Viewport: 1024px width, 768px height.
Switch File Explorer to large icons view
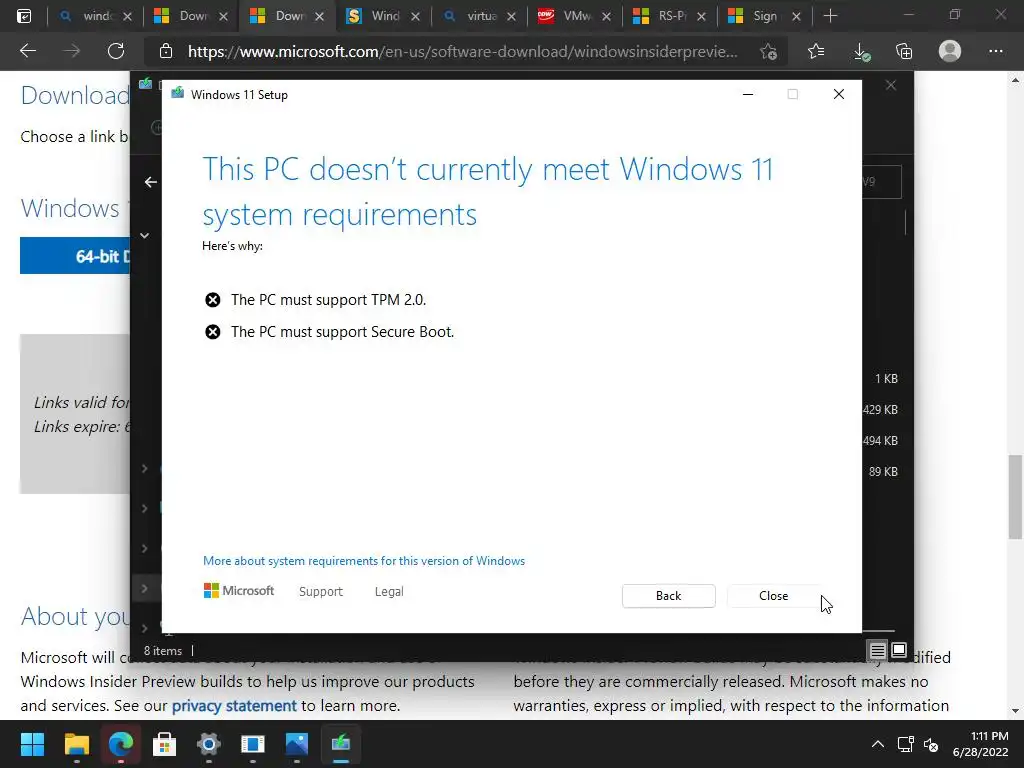pyautogui.click(x=899, y=650)
